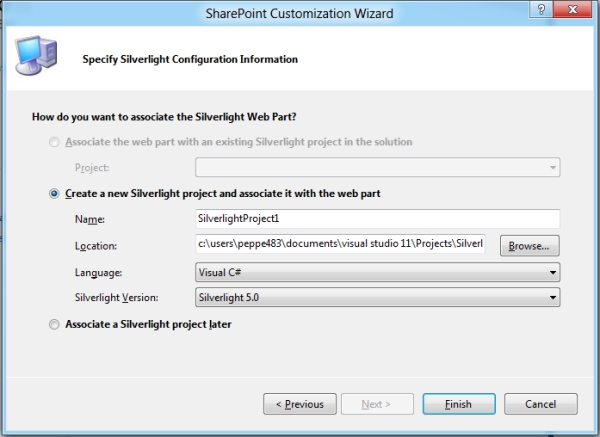Screen dimensions: 600x437
Task: Cancel the wizard
Action: point(541,404)
